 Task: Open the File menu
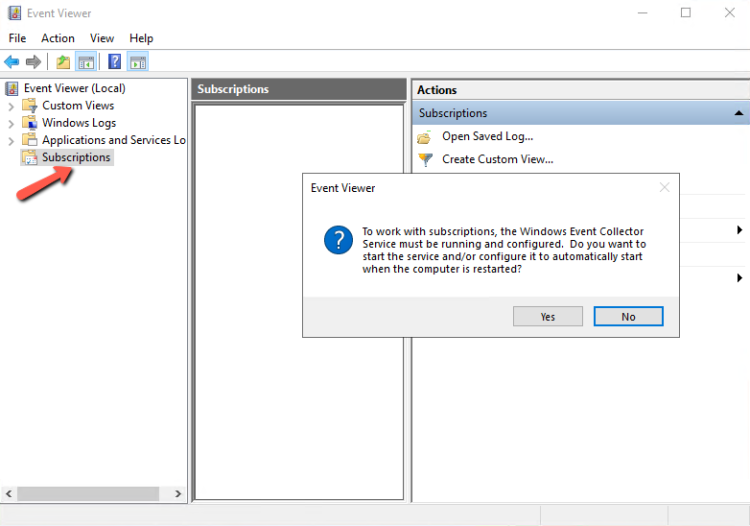(x=17, y=38)
